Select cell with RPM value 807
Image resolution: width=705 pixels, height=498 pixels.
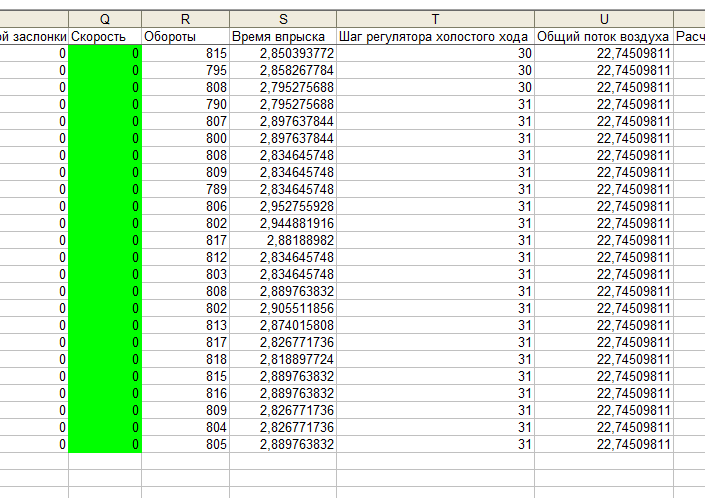click(x=185, y=121)
